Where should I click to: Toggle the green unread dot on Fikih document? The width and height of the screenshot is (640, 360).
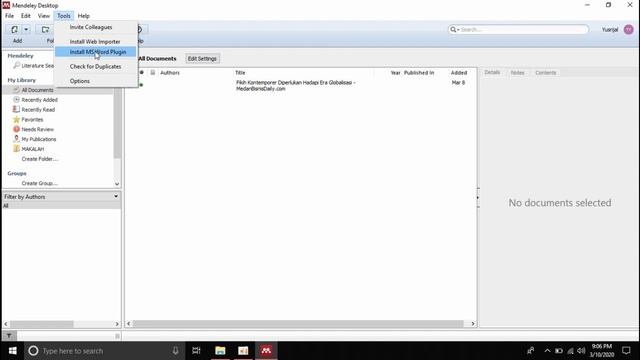point(141,85)
